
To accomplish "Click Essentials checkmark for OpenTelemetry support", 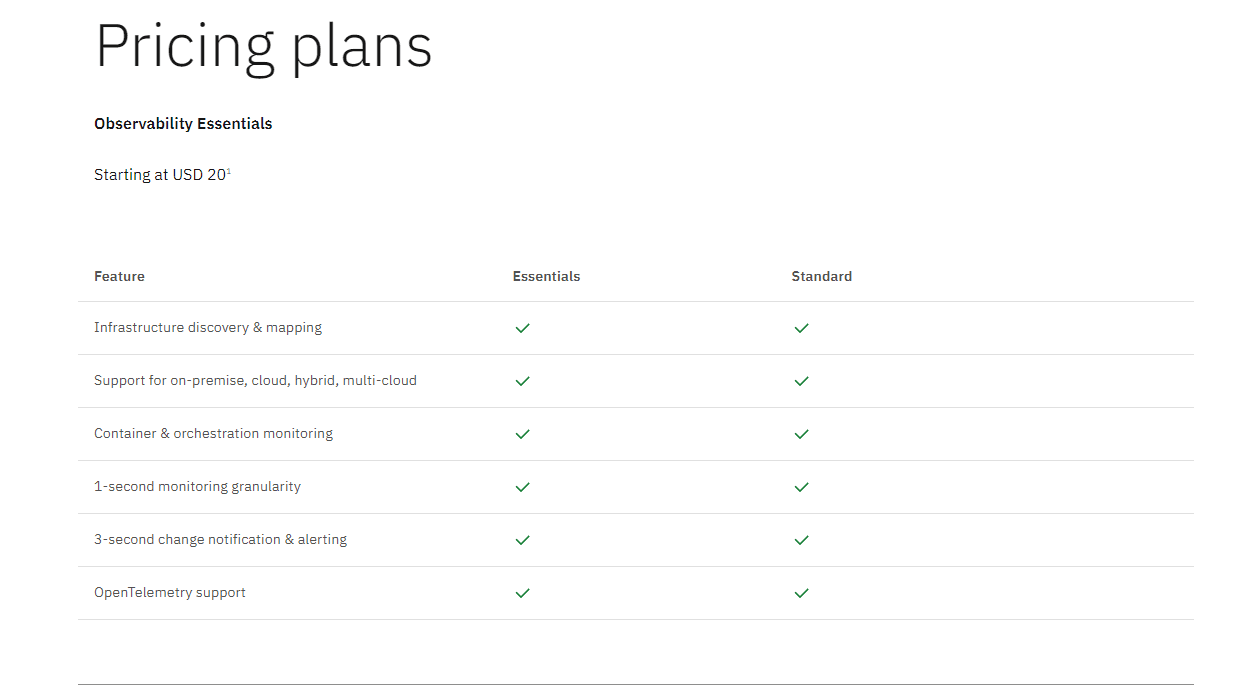I will (522, 593).
